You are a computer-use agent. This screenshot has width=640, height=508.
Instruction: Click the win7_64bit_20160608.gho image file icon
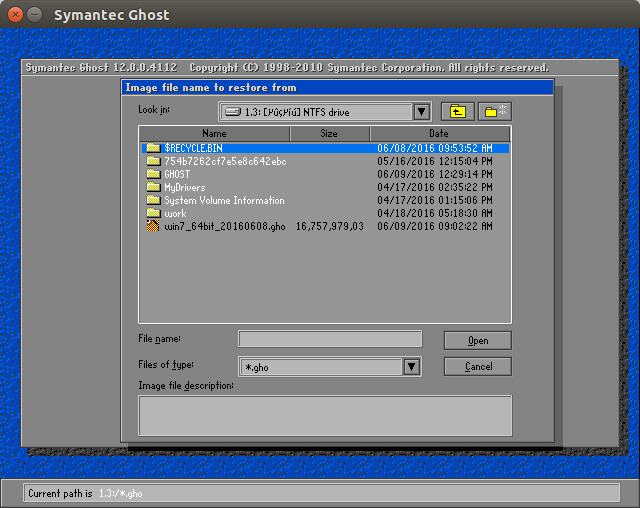click(153, 226)
